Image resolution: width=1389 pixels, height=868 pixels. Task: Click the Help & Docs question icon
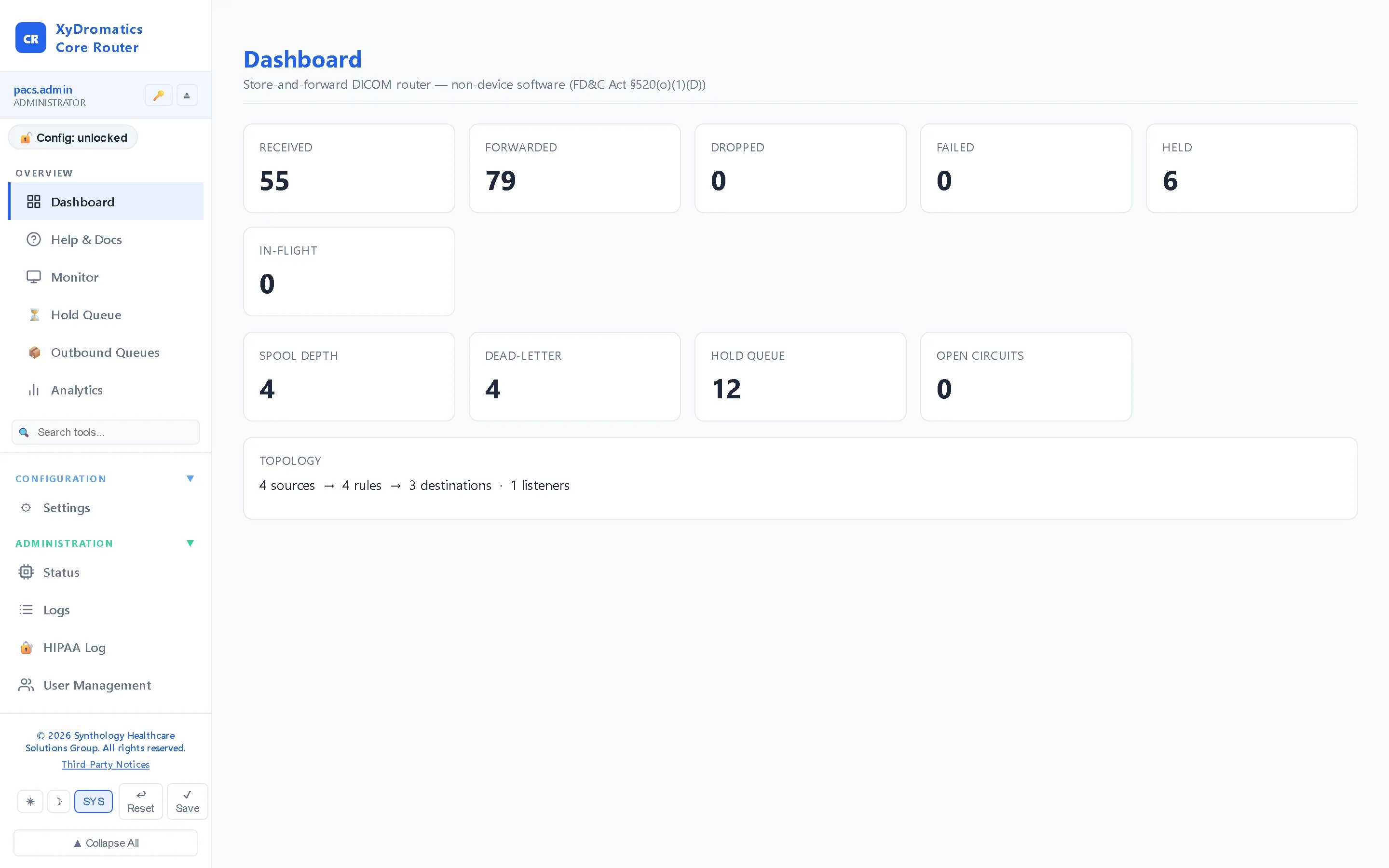[34, 239]
